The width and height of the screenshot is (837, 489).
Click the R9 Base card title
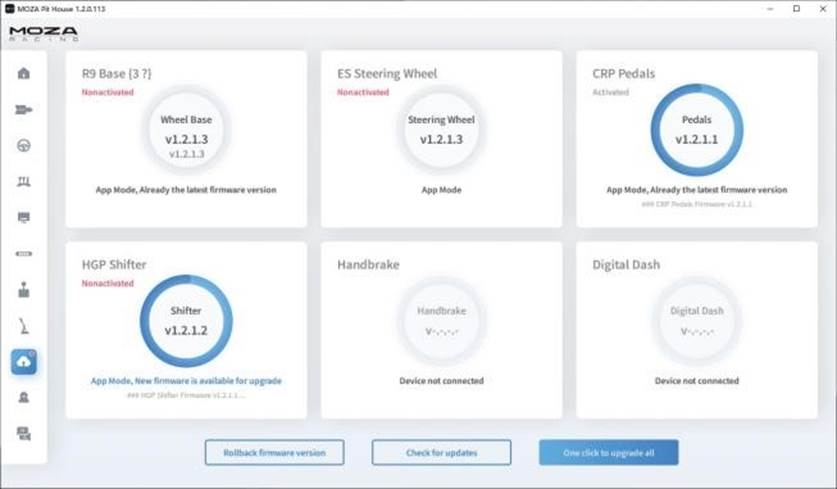116,74
